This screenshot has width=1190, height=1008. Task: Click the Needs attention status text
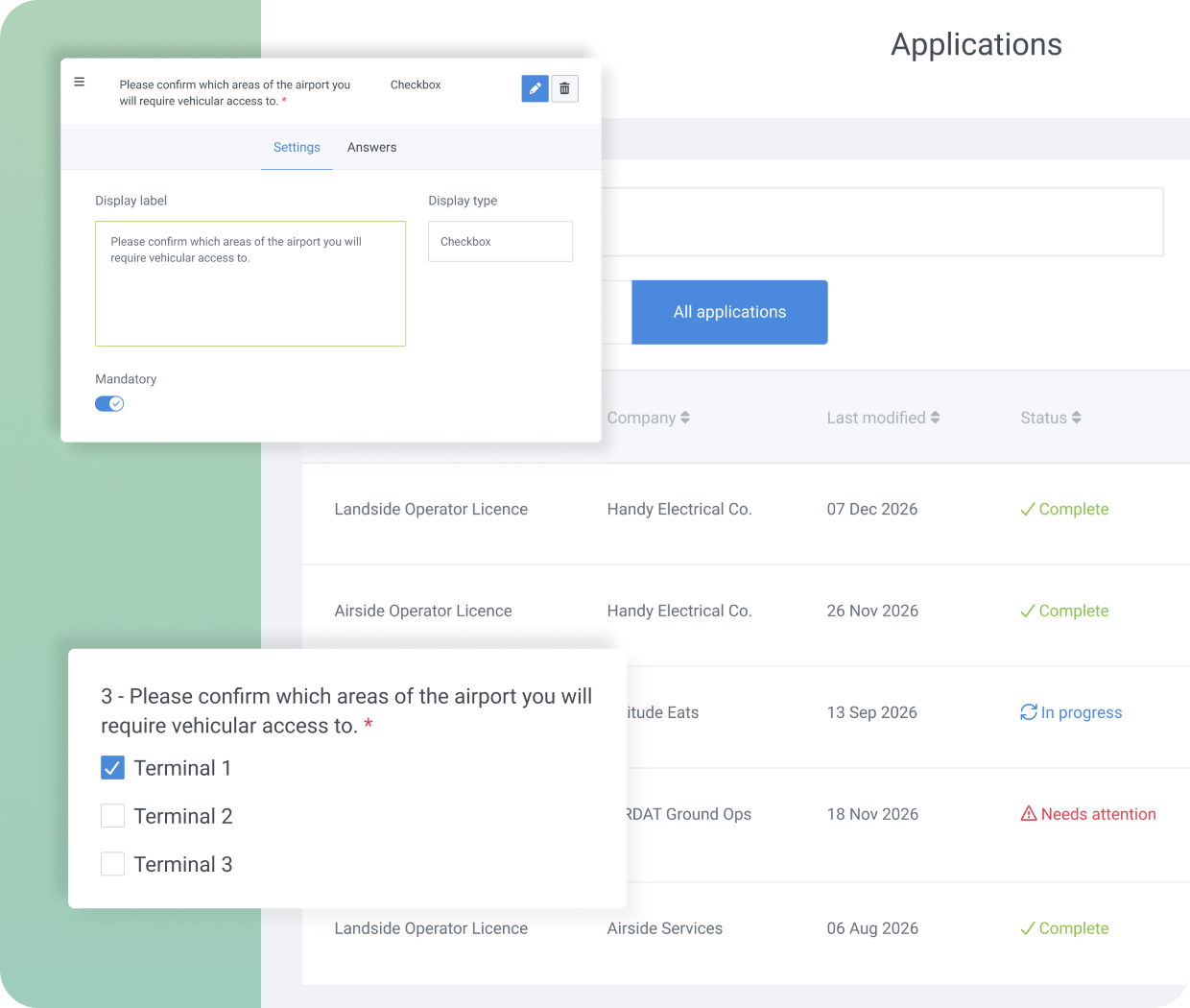click(x=1099, y=814)
